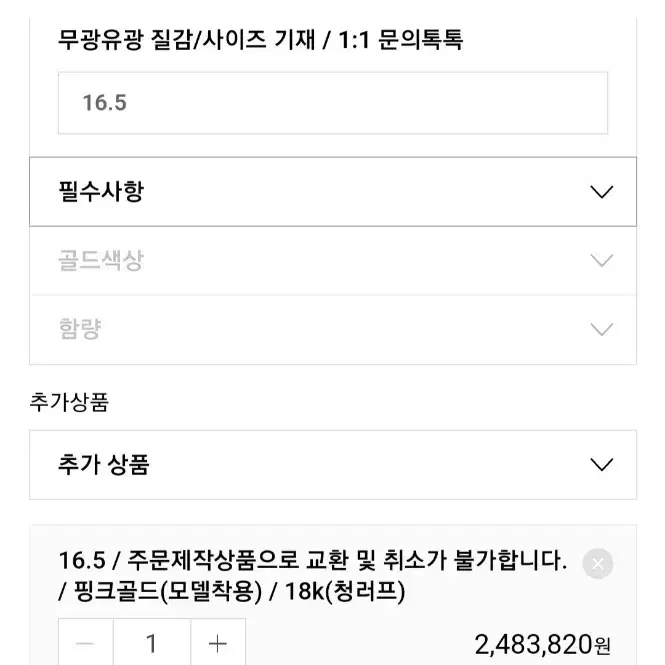Open the 함량 dropdown
Viewport: 665px width, 665px height.
coord(332,330)
